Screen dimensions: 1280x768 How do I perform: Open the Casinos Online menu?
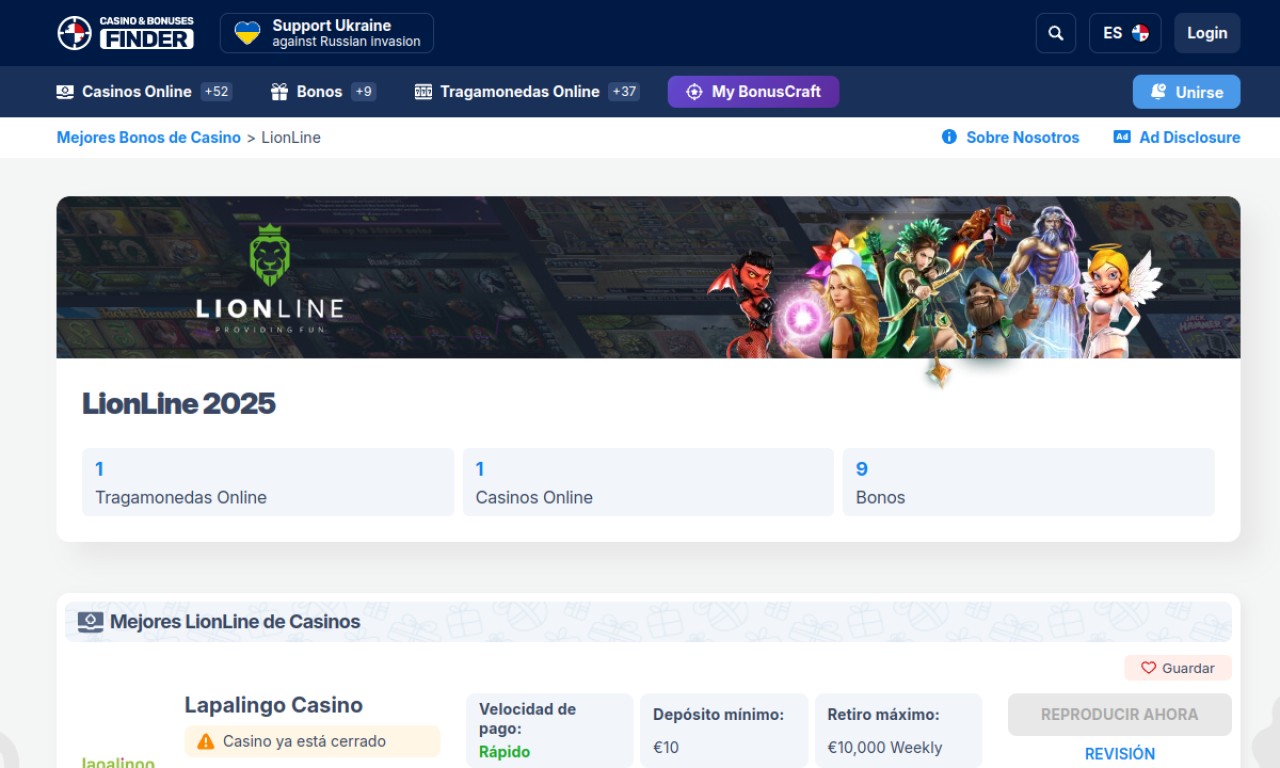click(136, 91)
